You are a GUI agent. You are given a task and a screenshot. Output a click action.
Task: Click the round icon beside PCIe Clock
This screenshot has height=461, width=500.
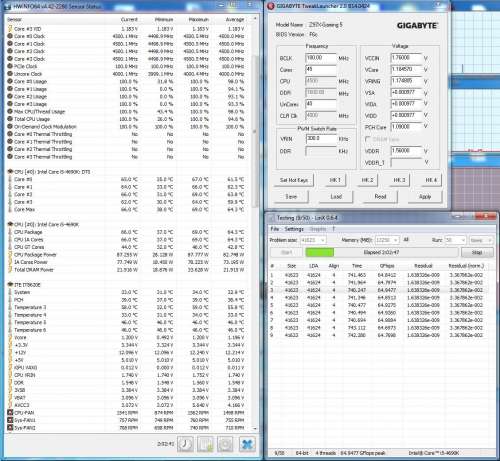pyautogui.click(x=10, y=66)
